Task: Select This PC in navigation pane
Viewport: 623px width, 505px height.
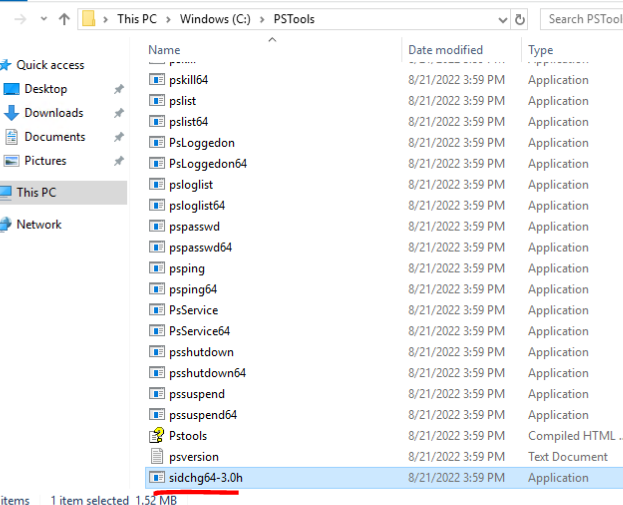Action: click(x=64, y=192)
